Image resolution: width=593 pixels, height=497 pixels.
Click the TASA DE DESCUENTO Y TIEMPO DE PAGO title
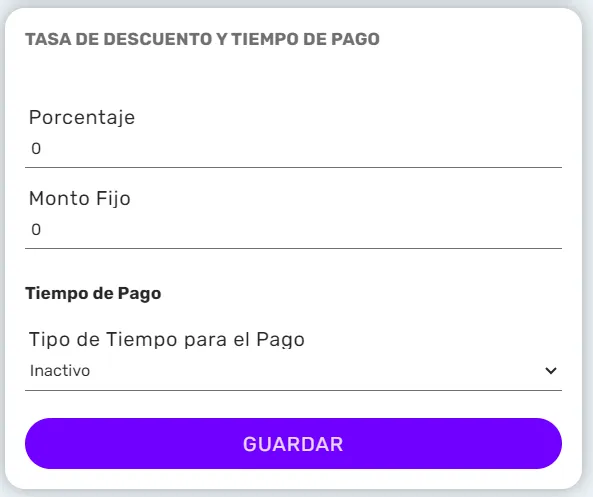[202, 39]
